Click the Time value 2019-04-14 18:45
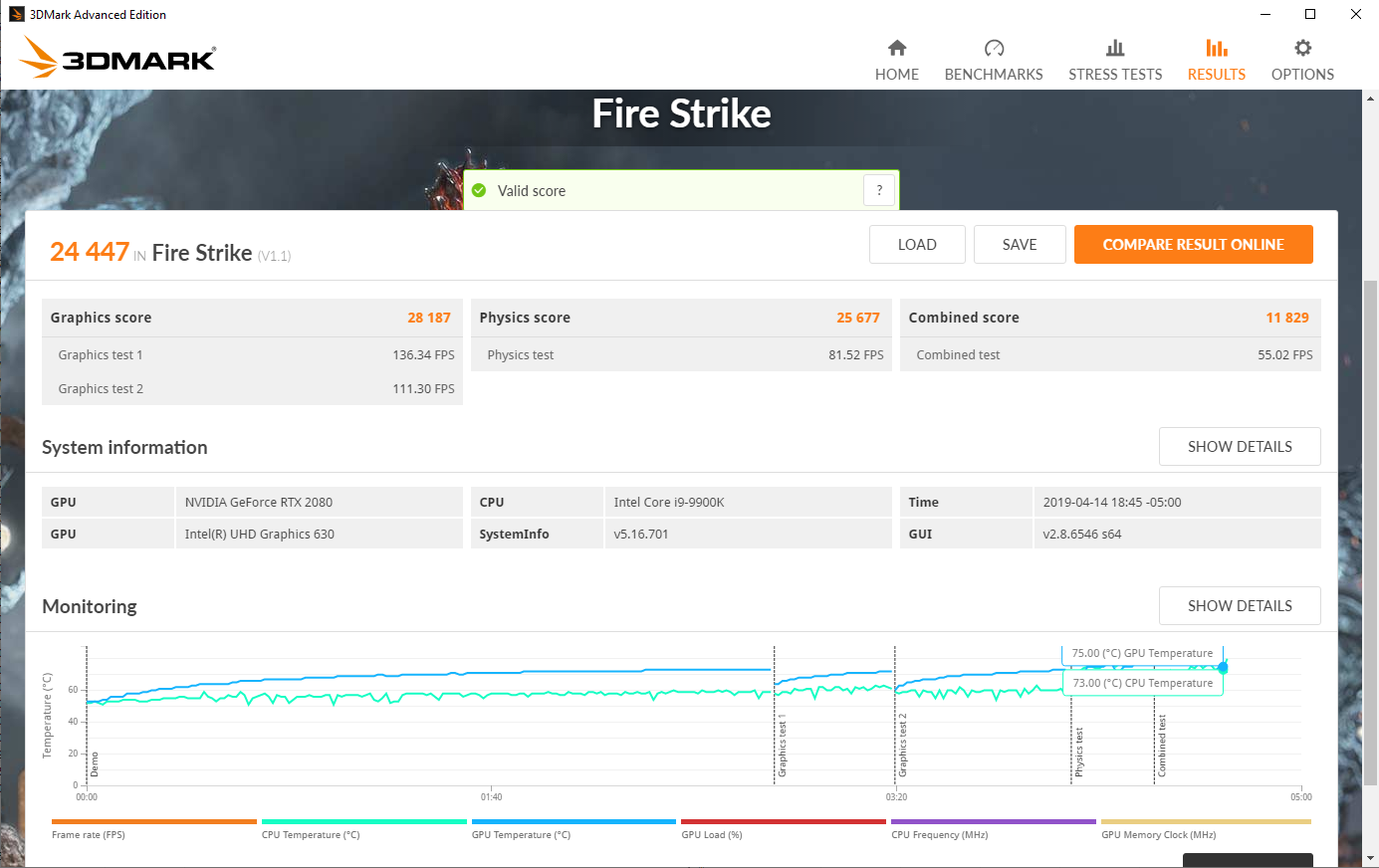This screenshot has height=868, width=1379. click(1112, 503)
